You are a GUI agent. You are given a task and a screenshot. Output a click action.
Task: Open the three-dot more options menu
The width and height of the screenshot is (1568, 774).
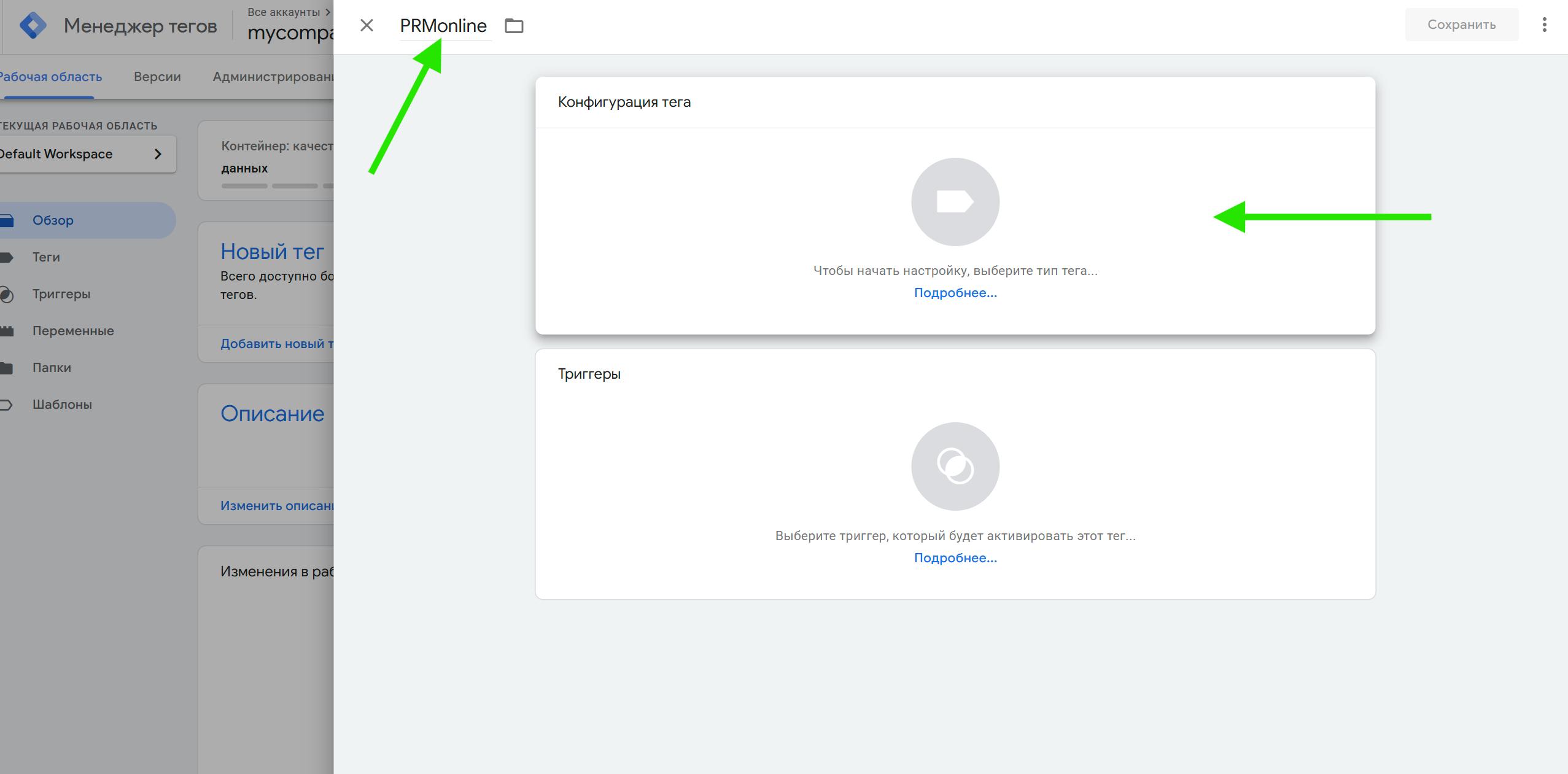[1544, 25]
